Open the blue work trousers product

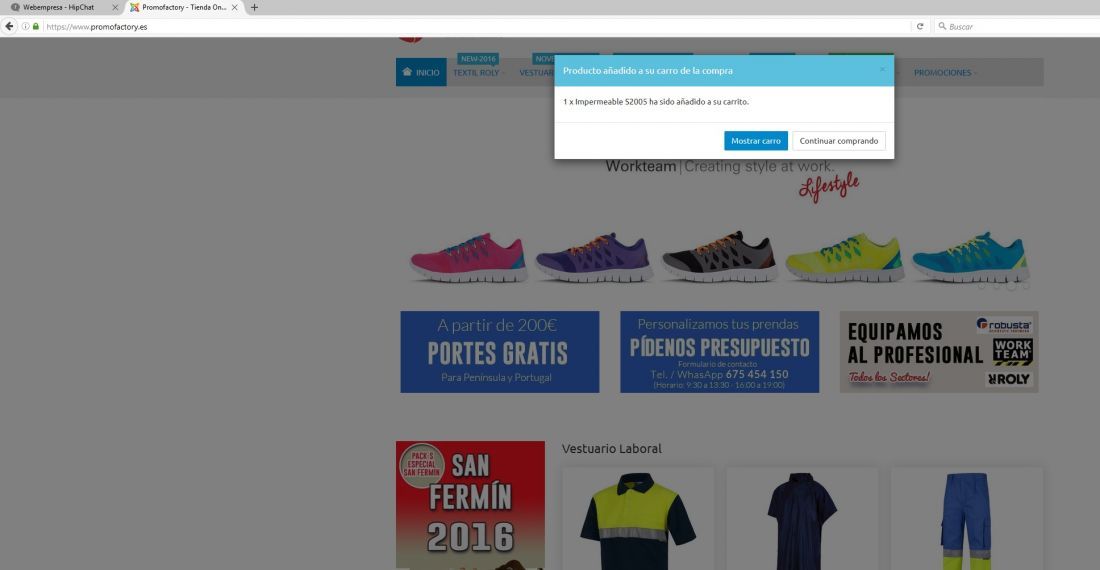click(x=967, y=520)
